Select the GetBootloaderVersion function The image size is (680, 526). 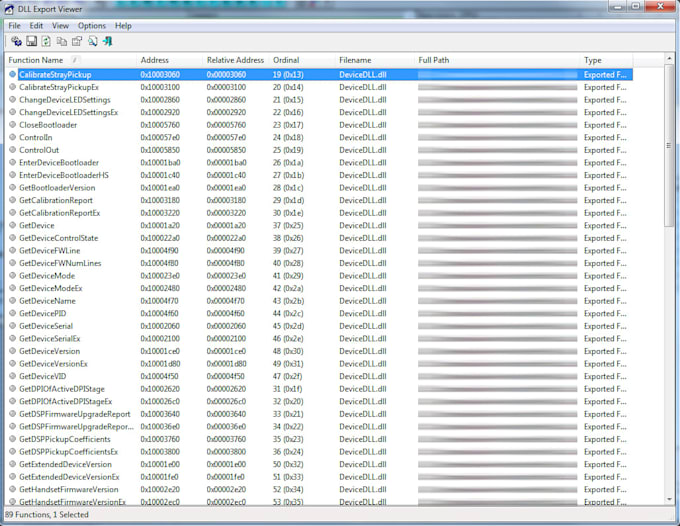pyautogui.click(x=57, y=188)
